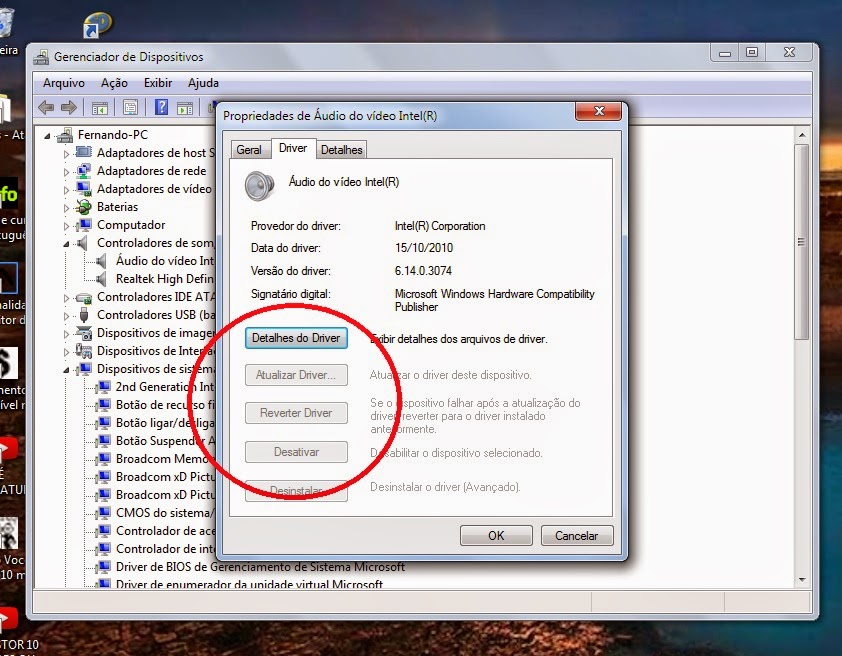The width and height of the screenshot is (842, 656).
Task: Click the Atualizar Driver button
Action: [x=296, y=375]
